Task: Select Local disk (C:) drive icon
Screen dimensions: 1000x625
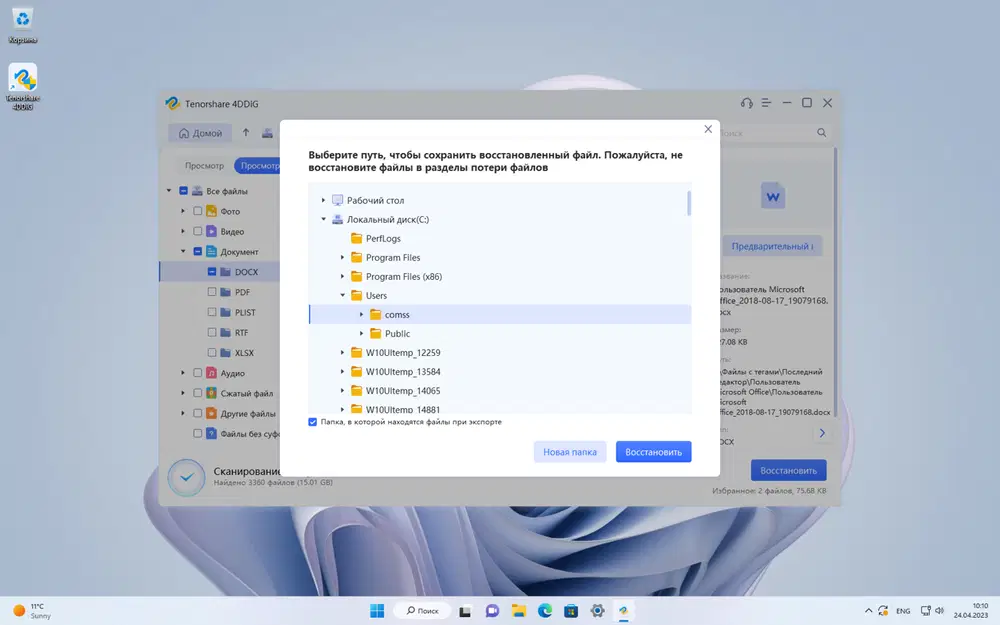Action: click(337, 219)
